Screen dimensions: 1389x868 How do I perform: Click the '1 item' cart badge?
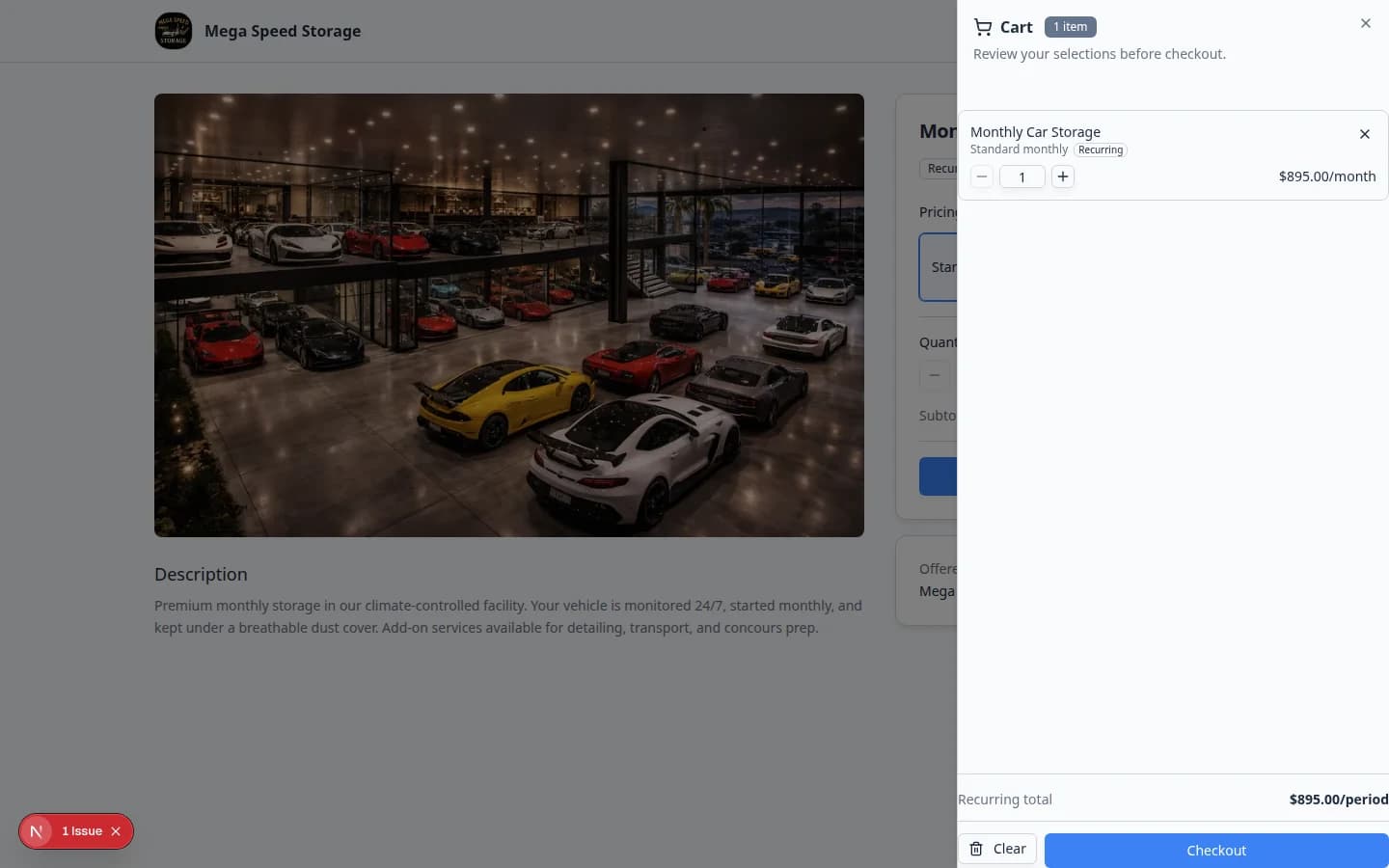[1071, 27]
